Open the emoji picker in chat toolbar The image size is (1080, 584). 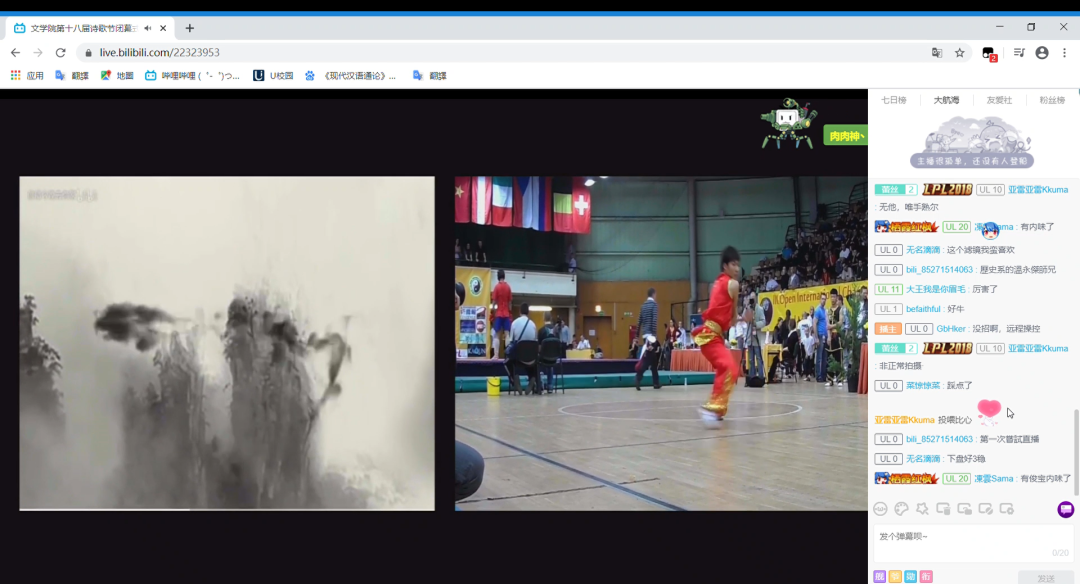pos(880,509)
